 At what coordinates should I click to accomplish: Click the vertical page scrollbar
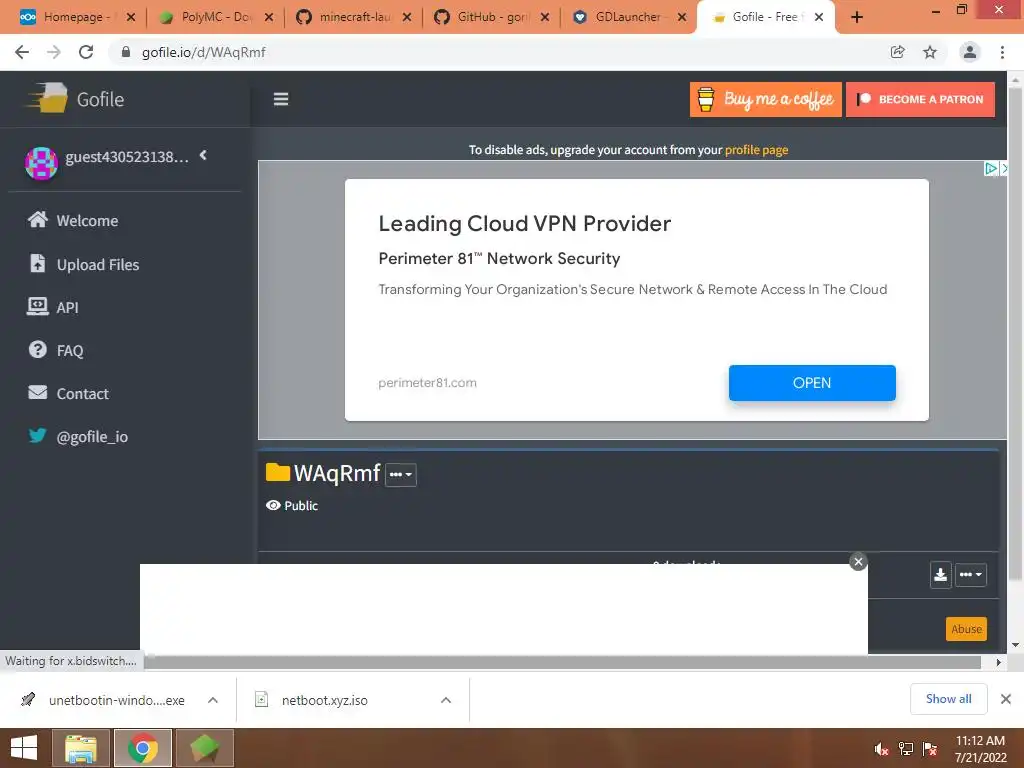click(x=1015, y=333)
